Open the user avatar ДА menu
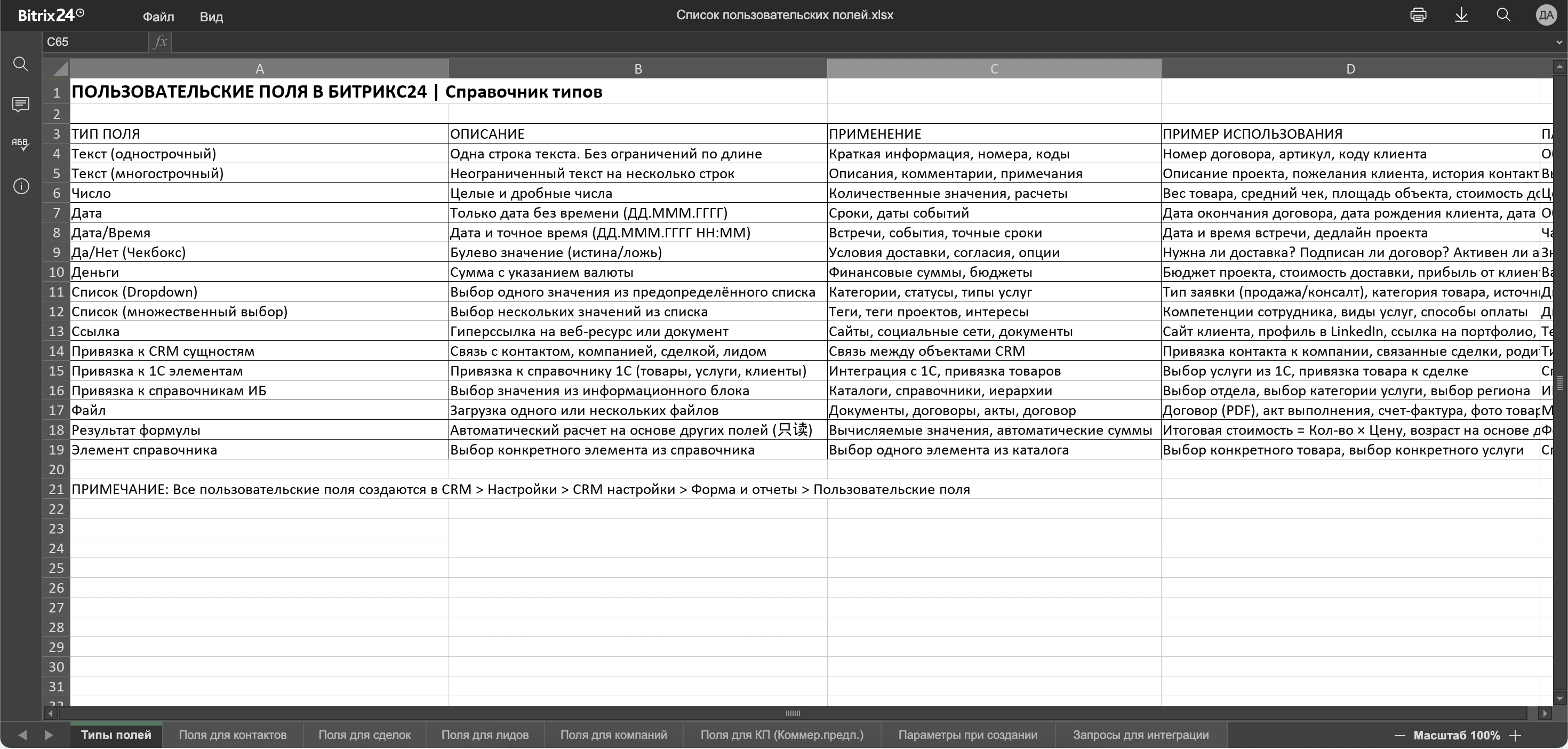This screenshot has width=1568, height=749. [1546, 15]
